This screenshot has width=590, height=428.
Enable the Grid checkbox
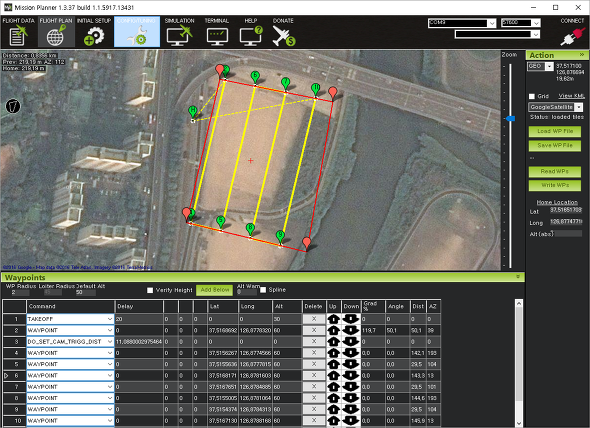click(532, 96)
